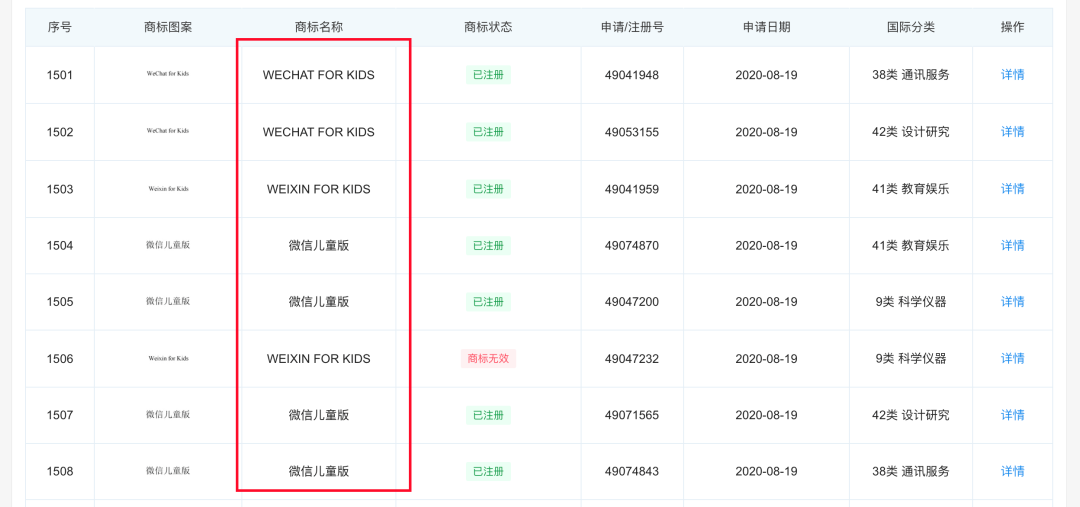This screenshot has width=1080, height=507.
Task: Open 详情 link for row 1502
Action: tap(1012, 132)
